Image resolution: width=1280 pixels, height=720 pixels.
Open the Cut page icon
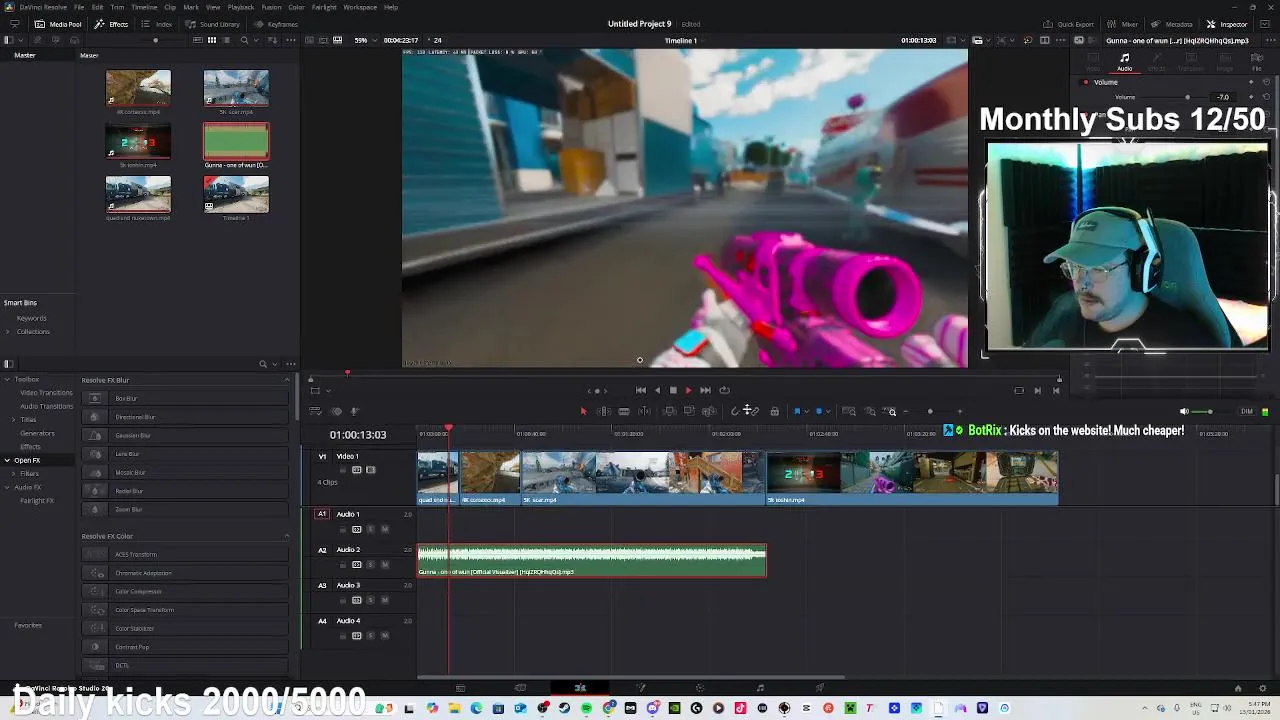520,688
